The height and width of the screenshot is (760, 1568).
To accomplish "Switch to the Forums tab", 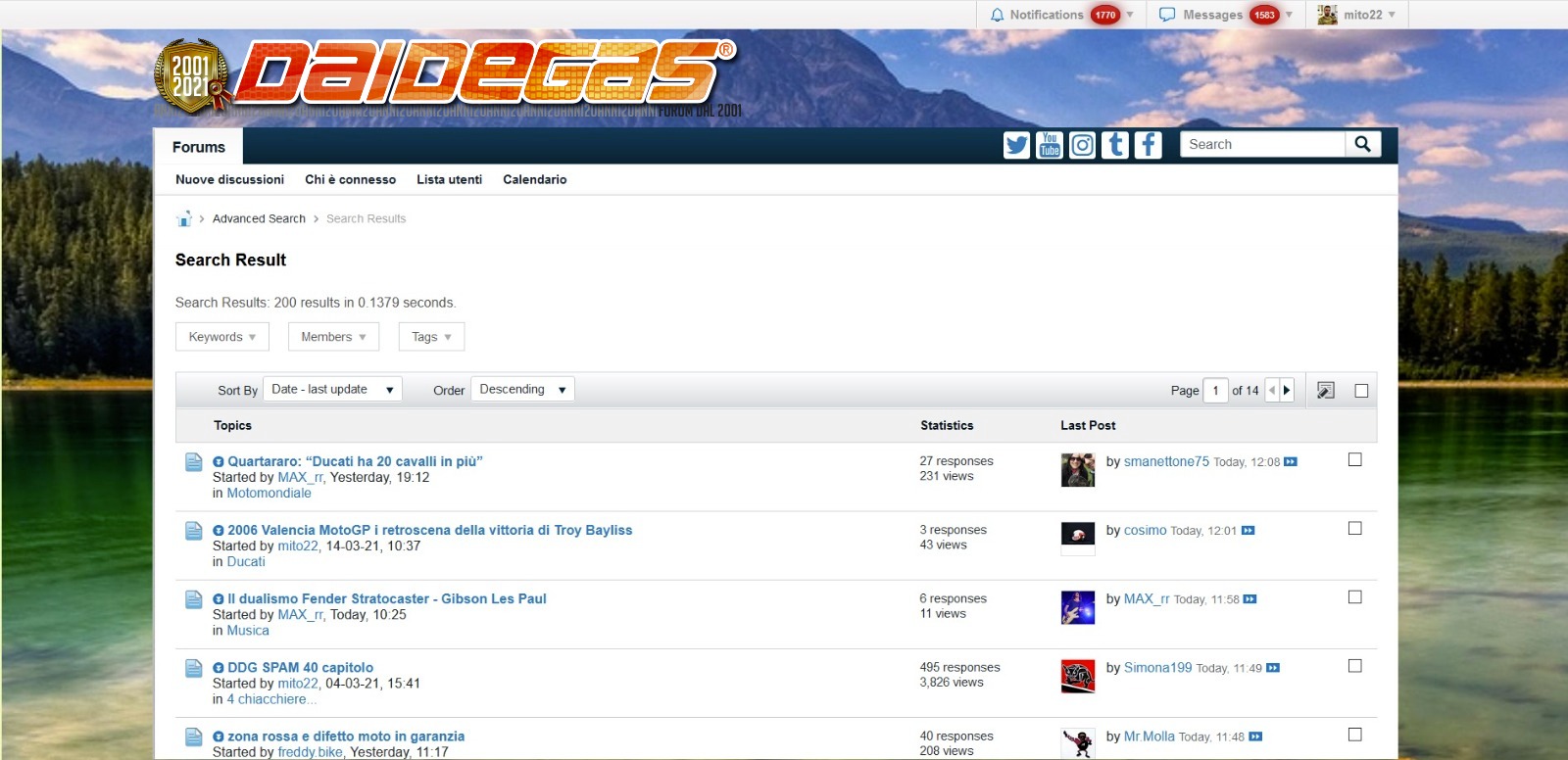I will coord(199,147).
